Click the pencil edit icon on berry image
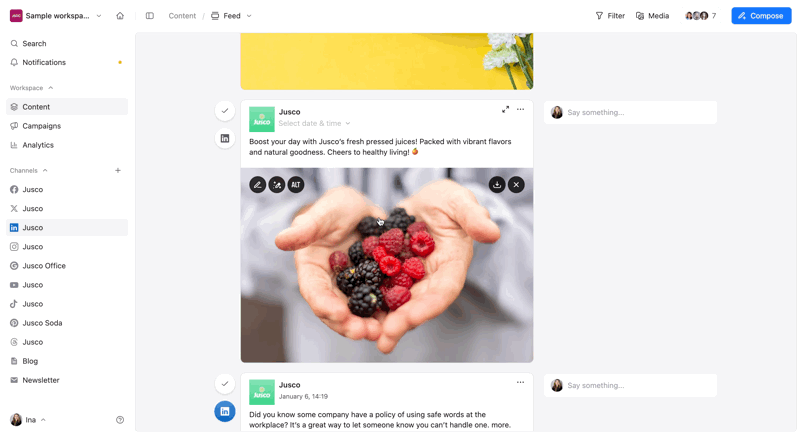 (x=258, y=185)
